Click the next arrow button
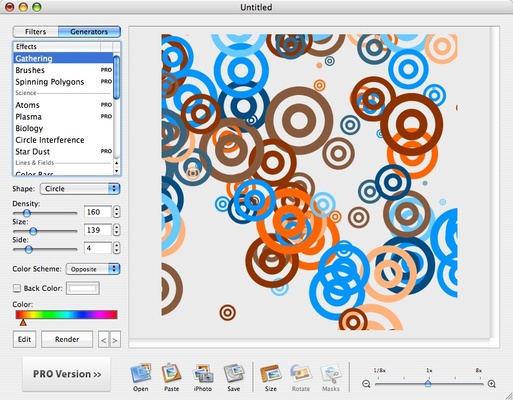Screen dimensions: 513x400 point(115,340)
